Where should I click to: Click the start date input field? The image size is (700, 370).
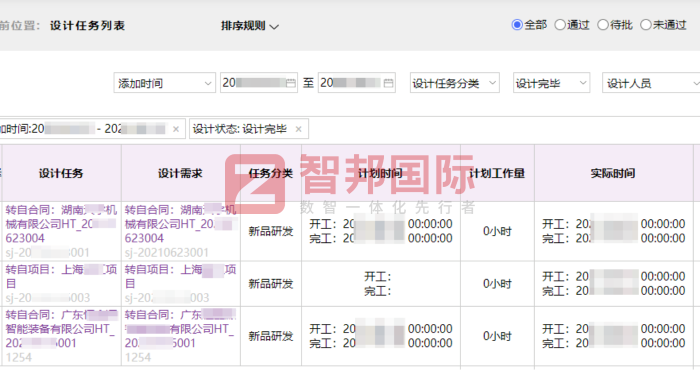point(258,83)
